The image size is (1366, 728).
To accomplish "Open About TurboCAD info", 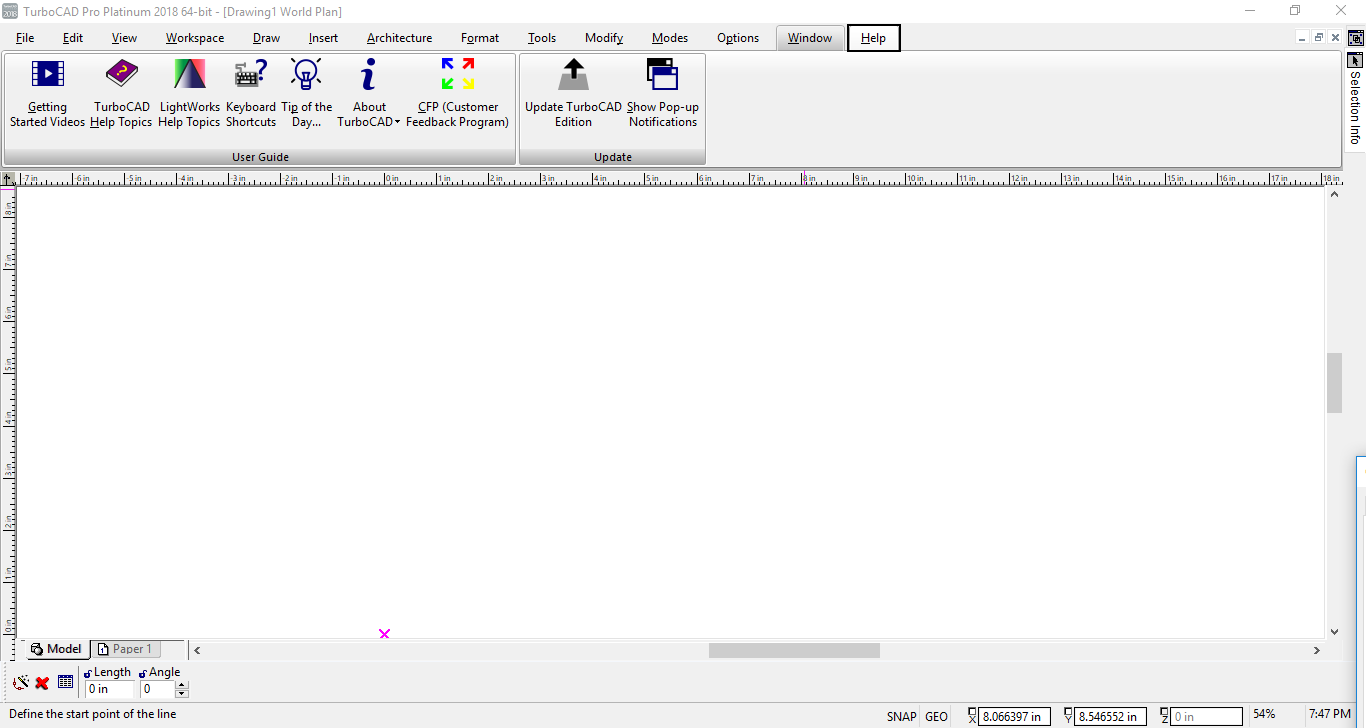I will 368,93.
